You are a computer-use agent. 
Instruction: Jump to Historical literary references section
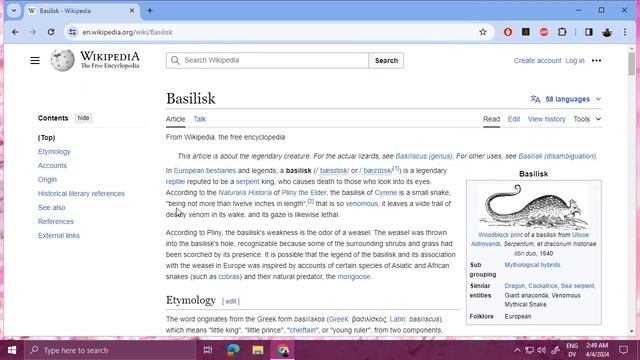[81, 193]
